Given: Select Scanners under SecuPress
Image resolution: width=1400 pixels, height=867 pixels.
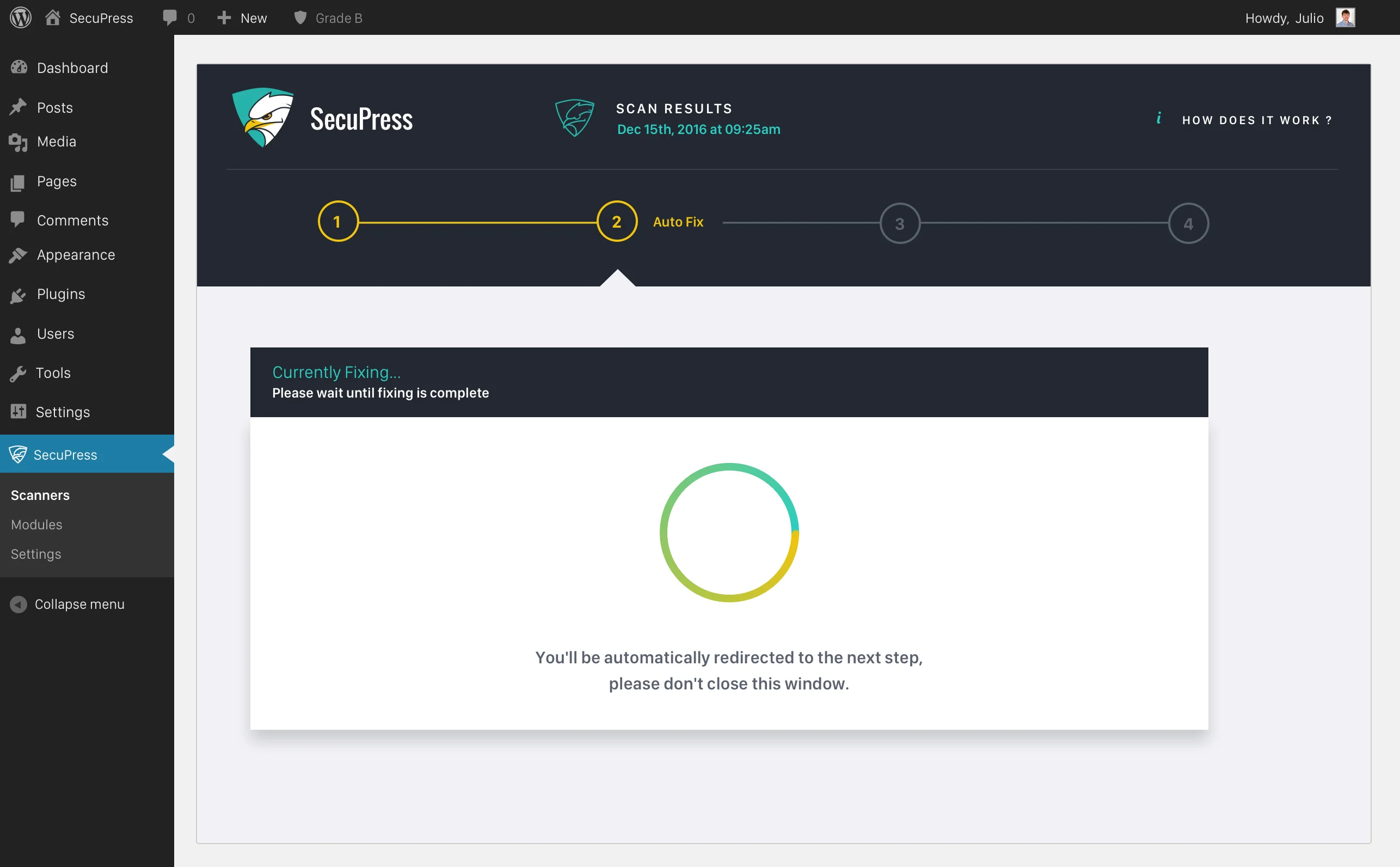Looking at the screenshot, I should (x=40, y=495).
